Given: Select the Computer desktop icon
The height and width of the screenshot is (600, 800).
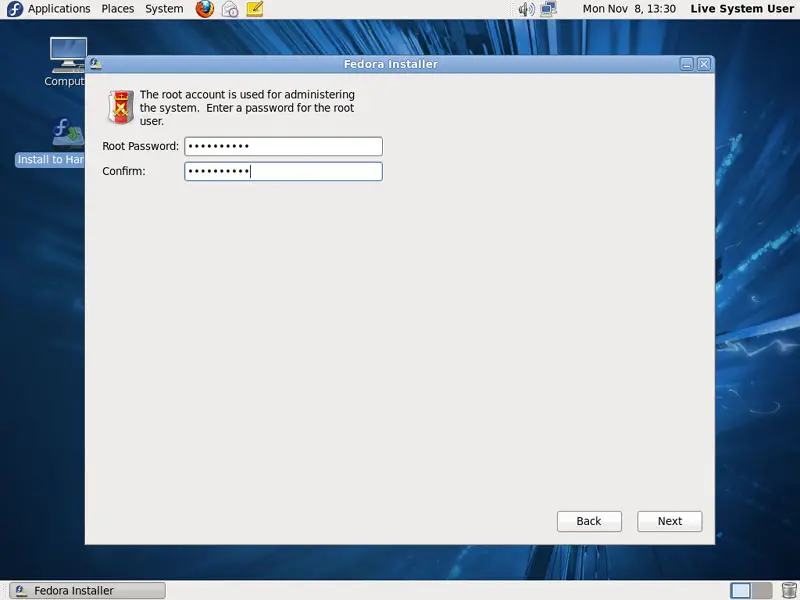Looking at the screenshot, I should (x=66, y=62).
